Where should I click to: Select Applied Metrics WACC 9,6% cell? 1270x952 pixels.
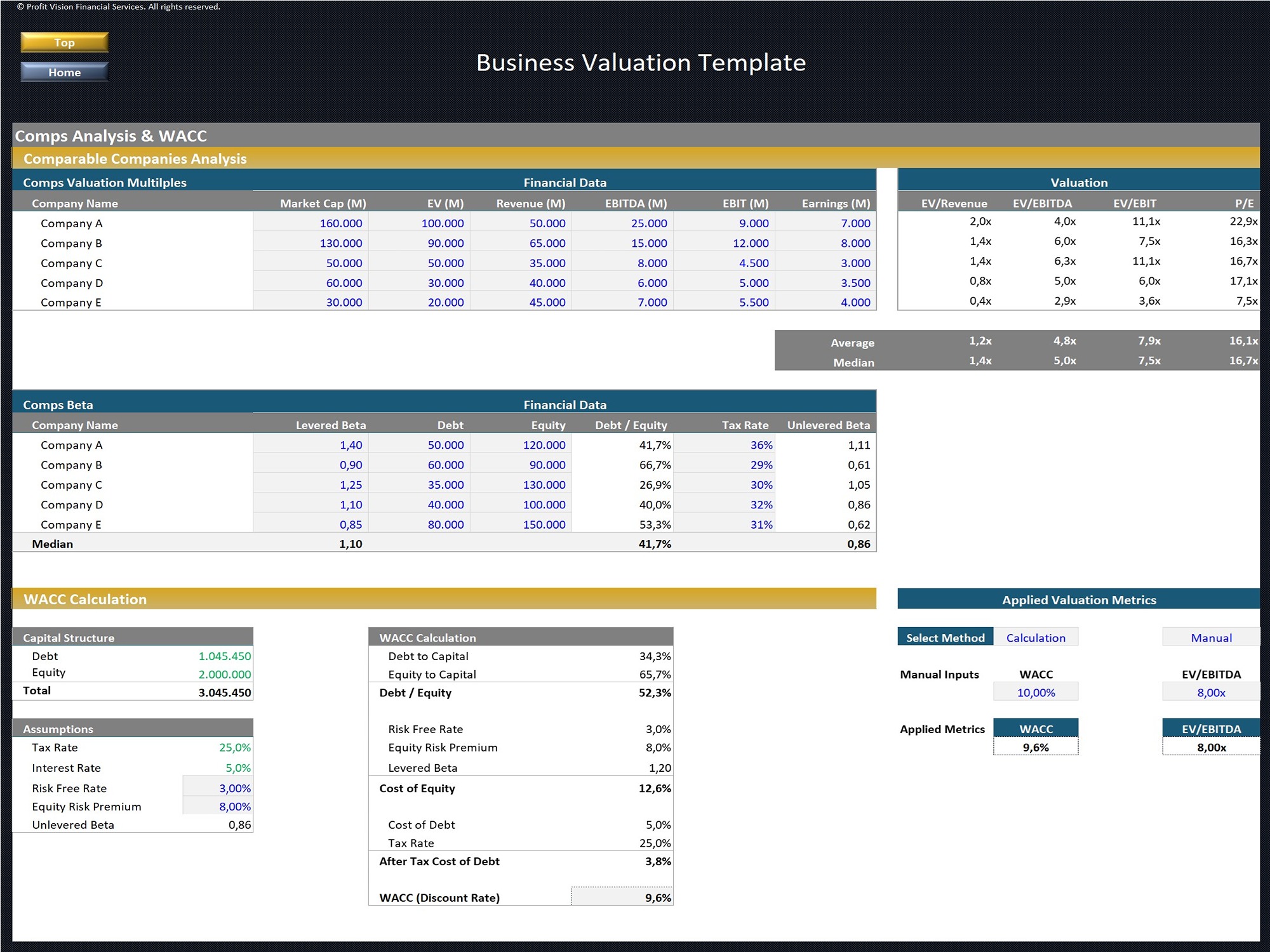(x=1036, y=748)
